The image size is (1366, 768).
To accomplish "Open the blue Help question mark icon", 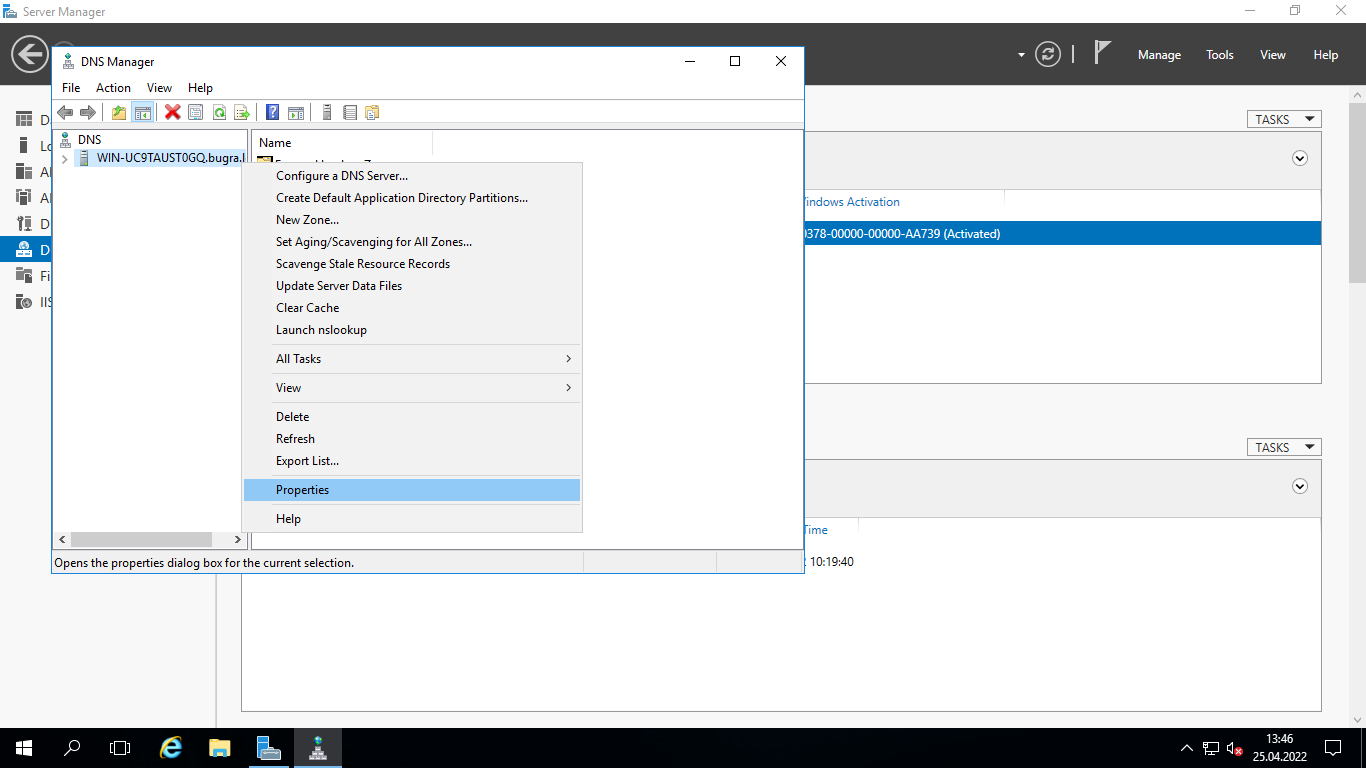I will tap(272, 112).
